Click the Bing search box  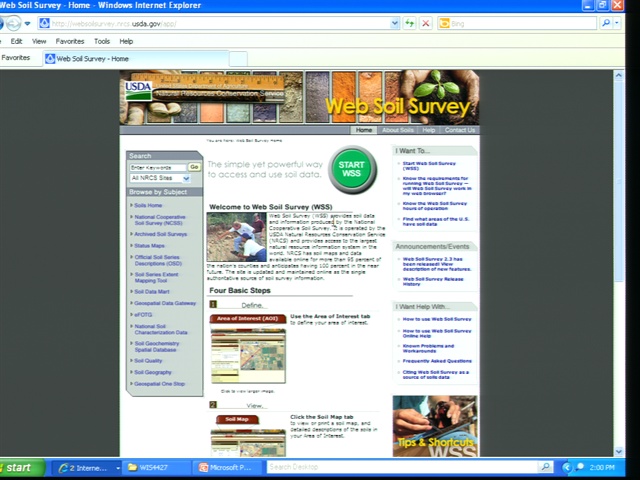pos(517,23)
